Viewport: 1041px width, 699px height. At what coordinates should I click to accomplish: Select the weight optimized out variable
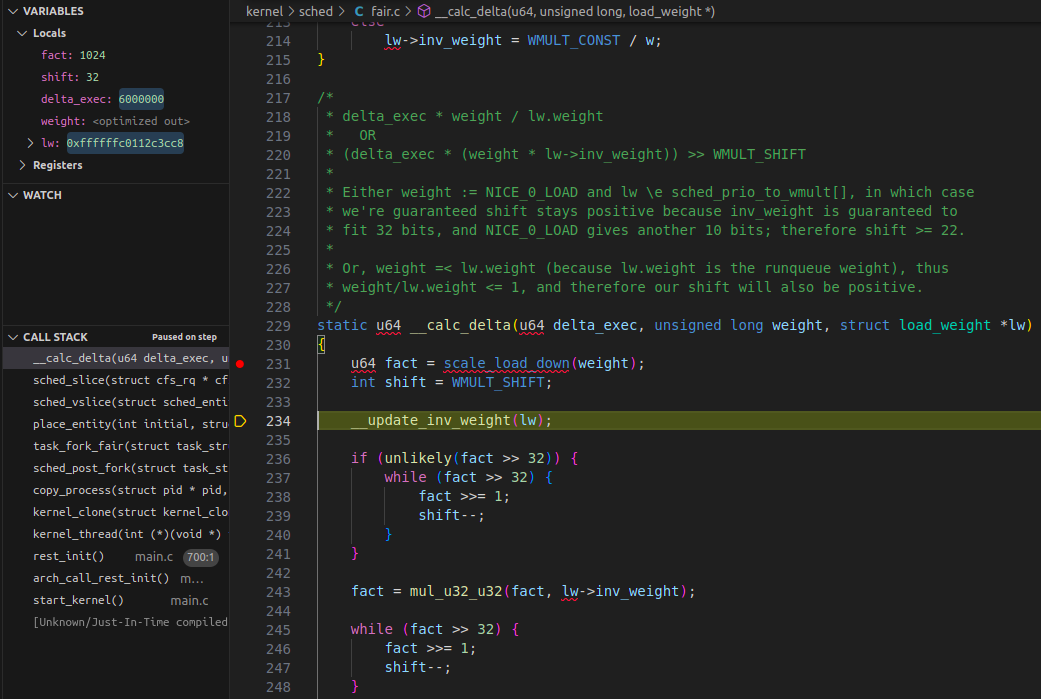click(x=116, y=121)
